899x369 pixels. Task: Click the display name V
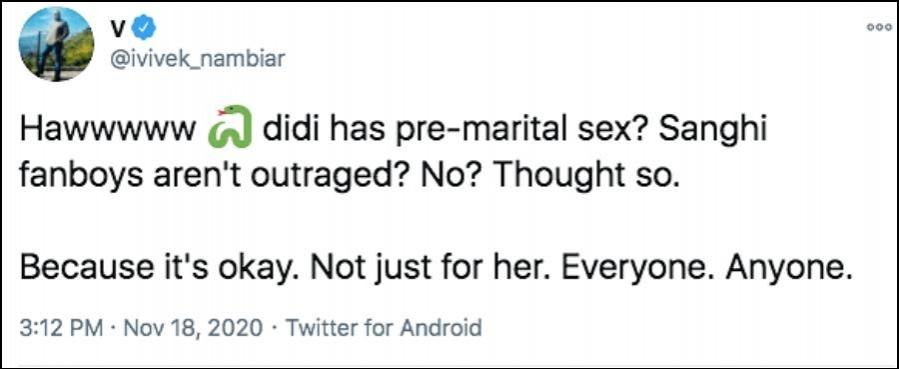click(x=116, y=29)
